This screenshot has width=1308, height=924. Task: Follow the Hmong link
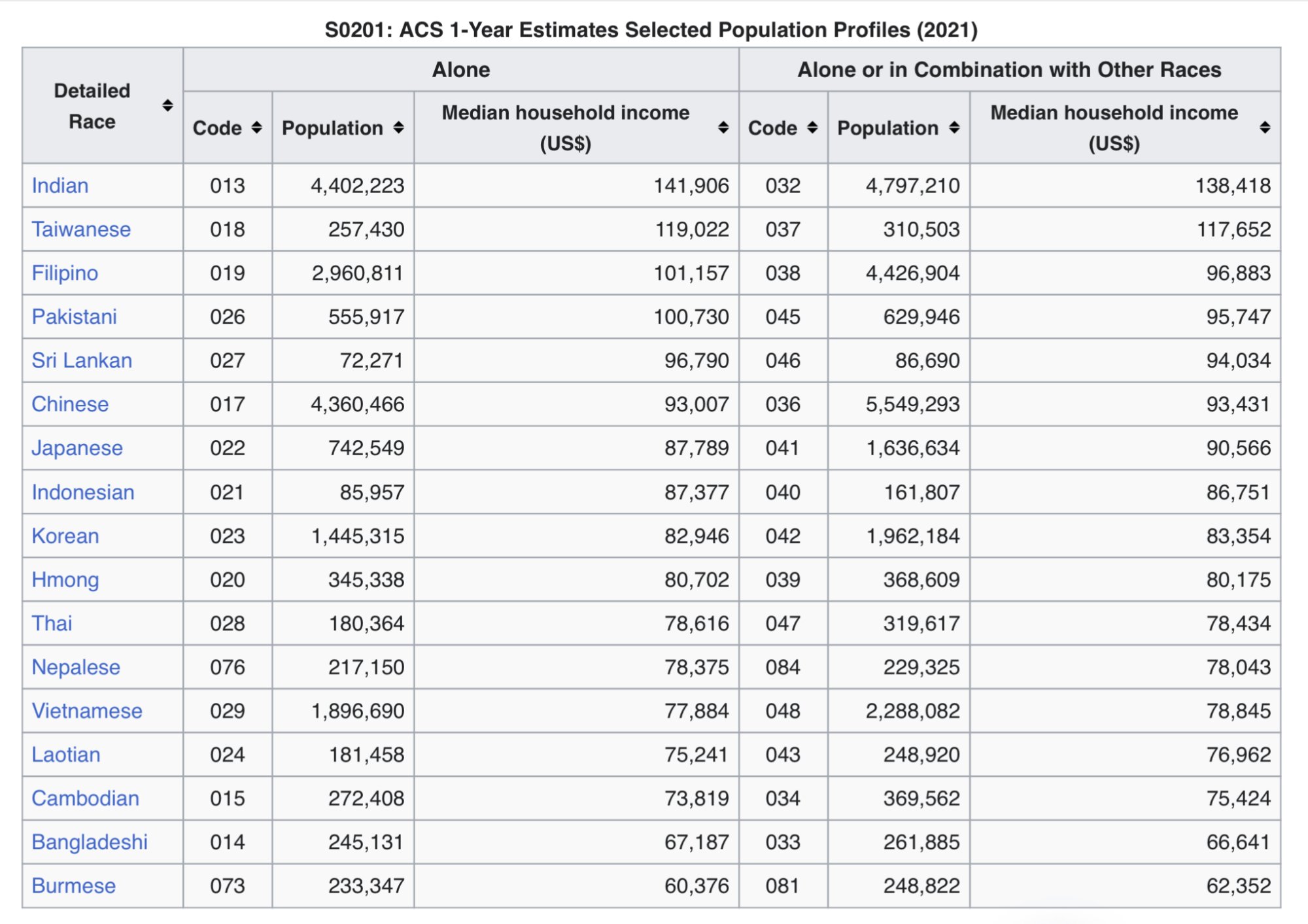tap(65, 580)
